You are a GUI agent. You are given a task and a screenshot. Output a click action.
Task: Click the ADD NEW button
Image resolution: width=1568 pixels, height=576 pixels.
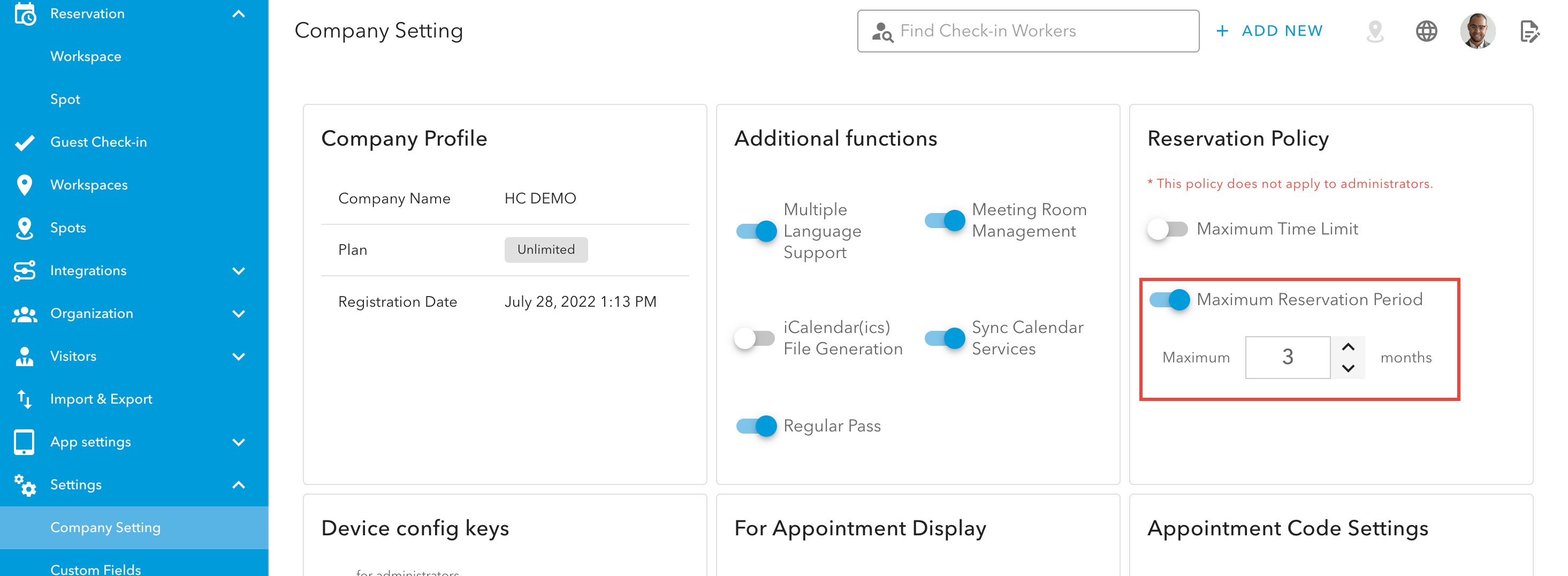tap(1269, 31)
